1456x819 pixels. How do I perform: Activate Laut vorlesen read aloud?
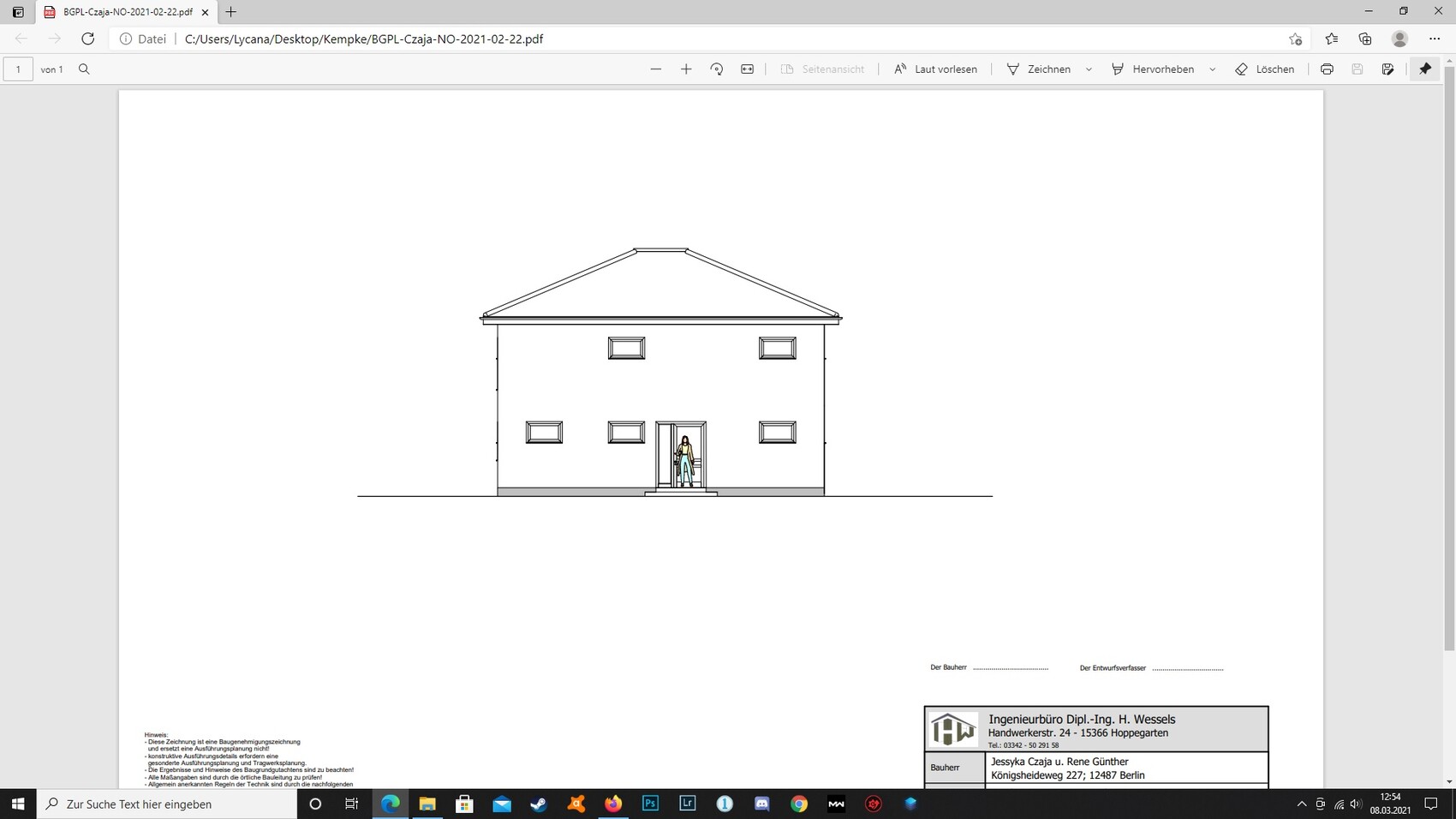pyautogui.click(x=935, y=69)
